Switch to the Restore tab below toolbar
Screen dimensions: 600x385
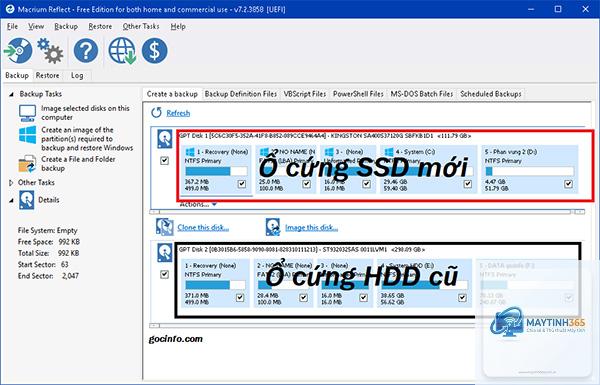(x=47, y=75)
